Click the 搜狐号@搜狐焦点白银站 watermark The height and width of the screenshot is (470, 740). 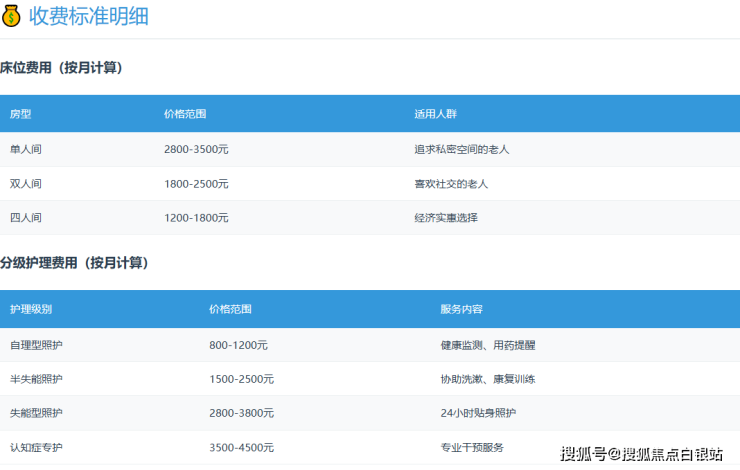641,454
